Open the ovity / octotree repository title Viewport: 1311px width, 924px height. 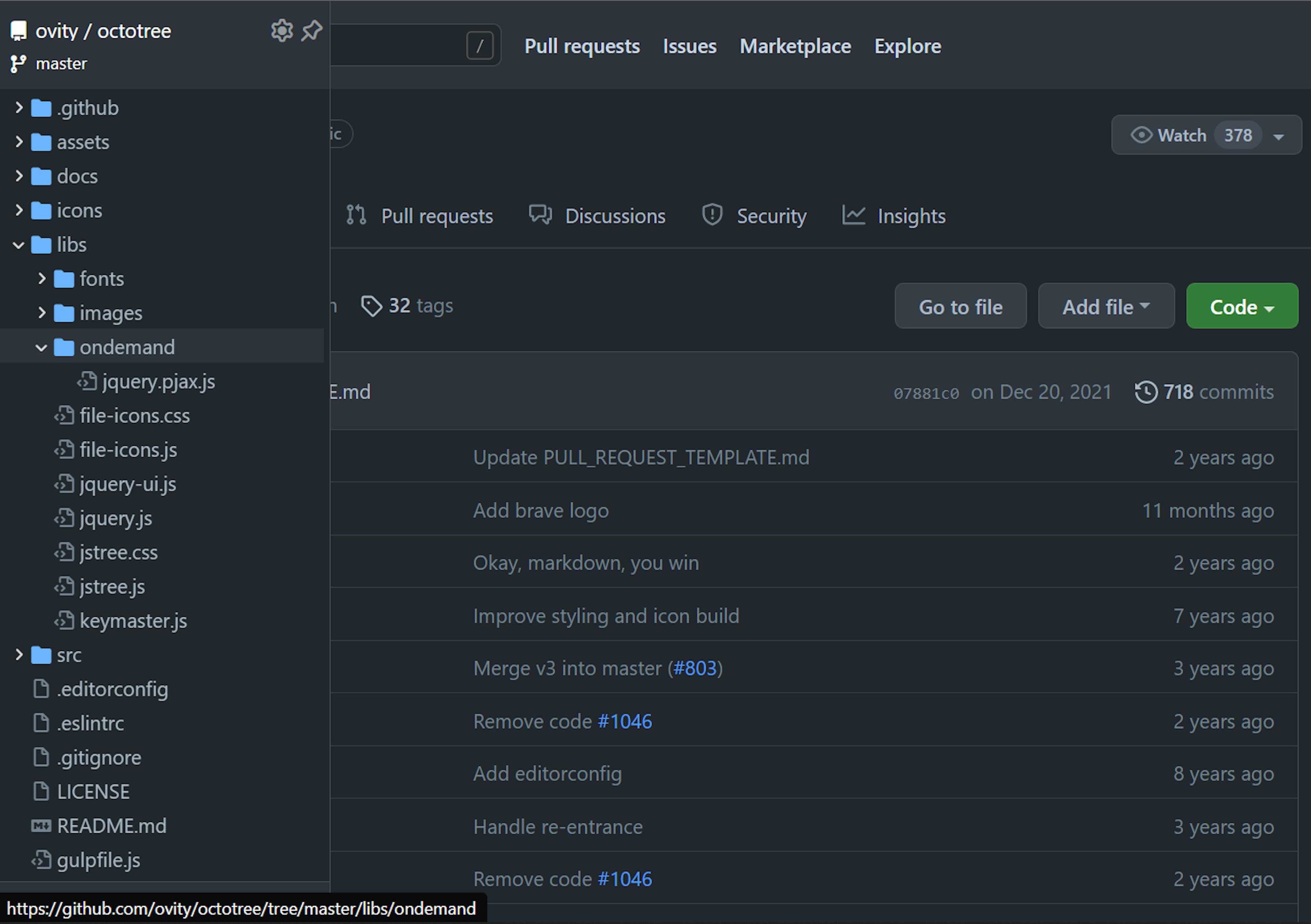coord(103,31)
